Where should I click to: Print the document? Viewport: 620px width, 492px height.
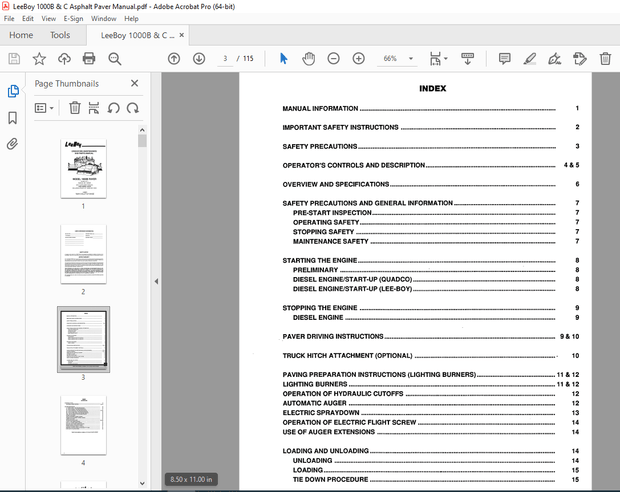89,59
